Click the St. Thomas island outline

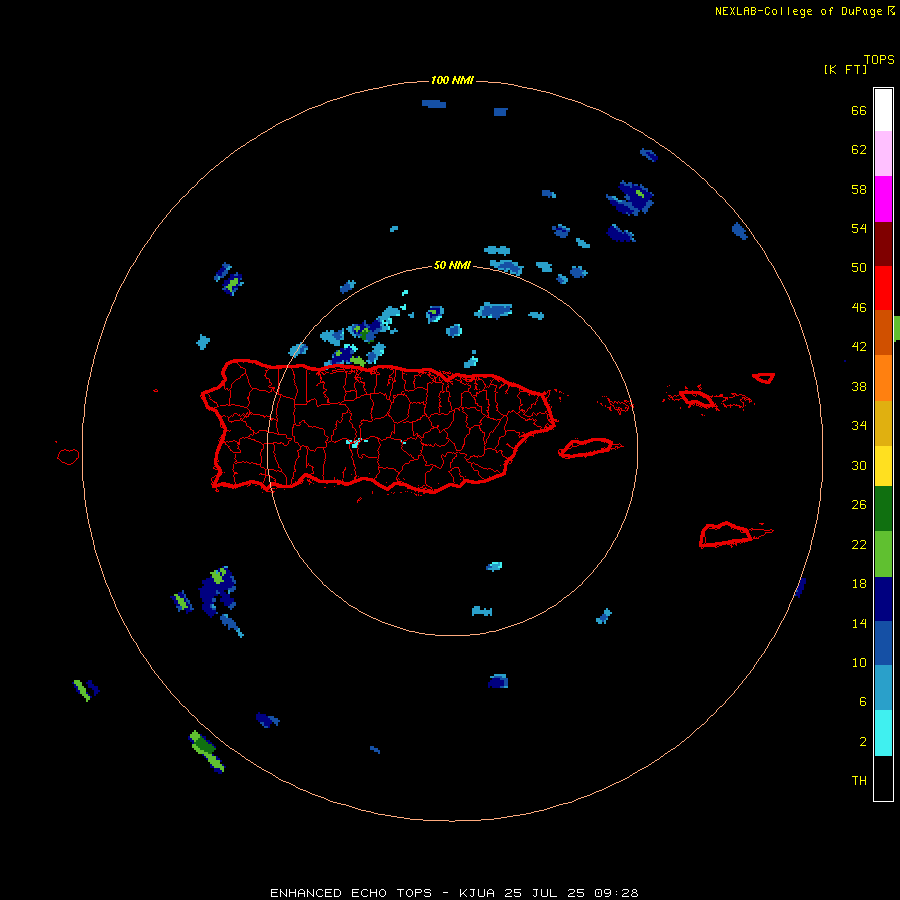coord(696,398)
